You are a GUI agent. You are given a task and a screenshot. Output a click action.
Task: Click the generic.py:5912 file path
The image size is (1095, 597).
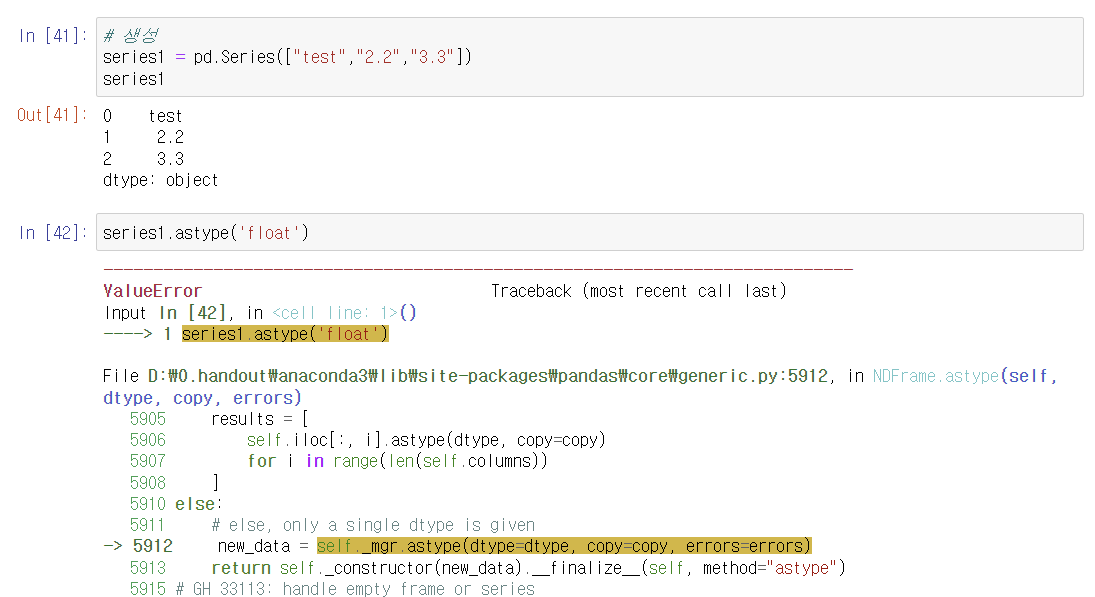point(487,376)
